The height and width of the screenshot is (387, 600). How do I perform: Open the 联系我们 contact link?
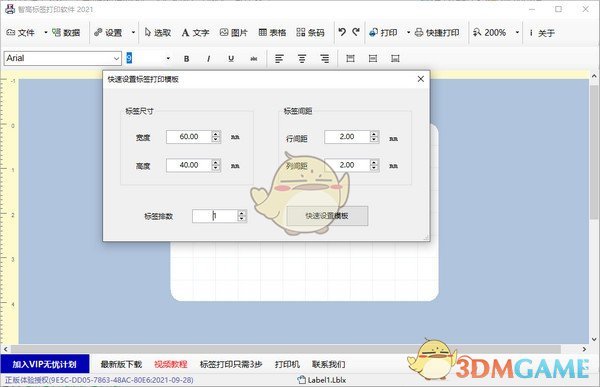(329, 364)
